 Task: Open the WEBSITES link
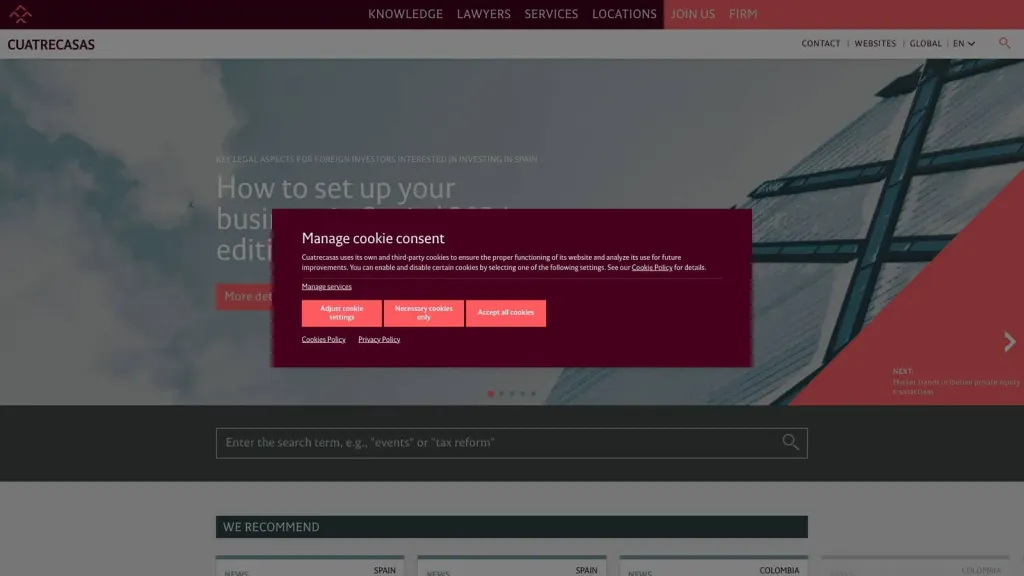(875, 43)
